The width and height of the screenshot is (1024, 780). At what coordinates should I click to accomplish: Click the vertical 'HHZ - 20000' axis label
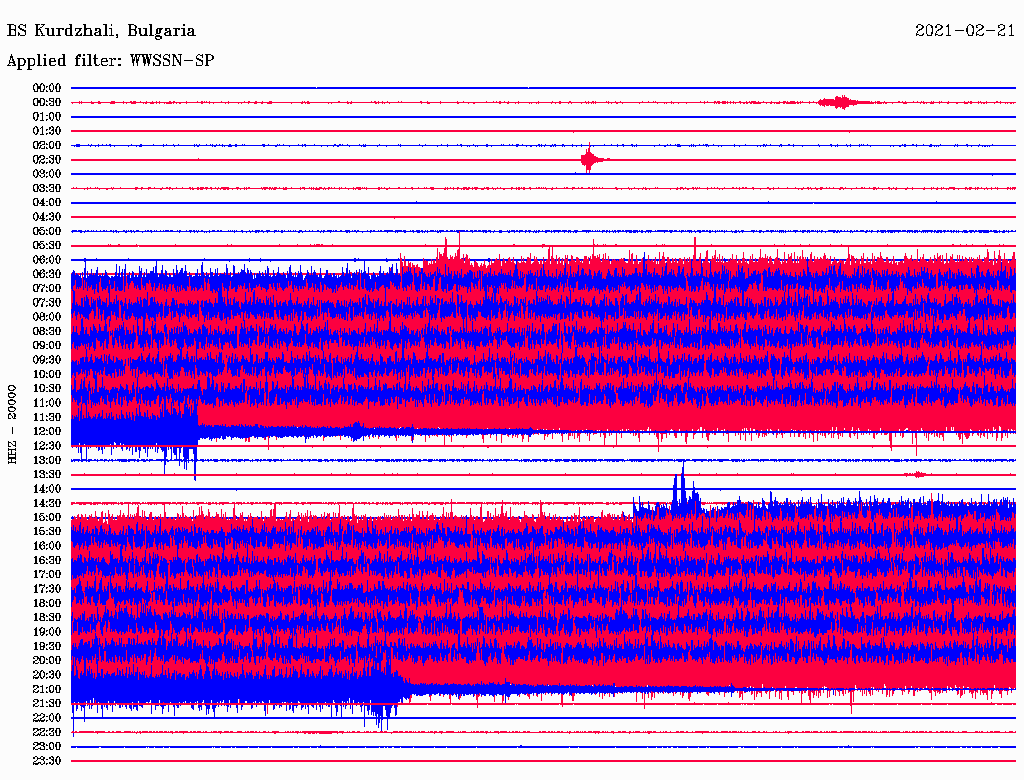12,423
